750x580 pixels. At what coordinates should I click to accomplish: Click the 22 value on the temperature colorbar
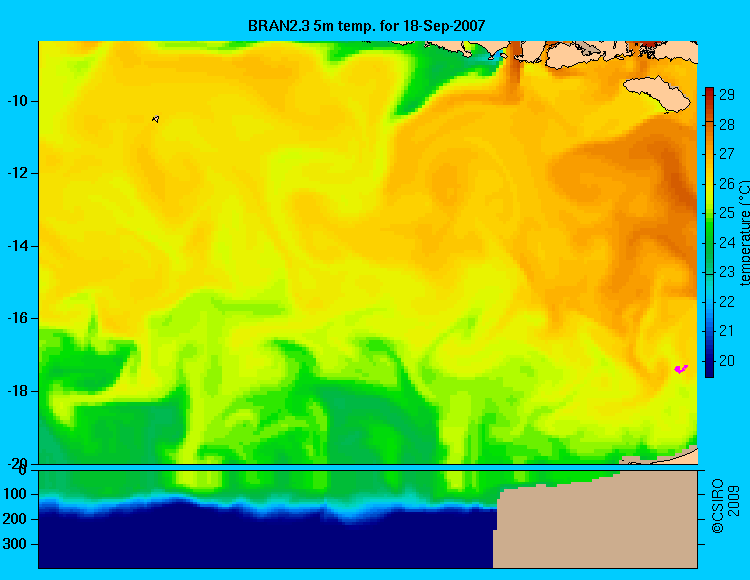click(727, 302)
